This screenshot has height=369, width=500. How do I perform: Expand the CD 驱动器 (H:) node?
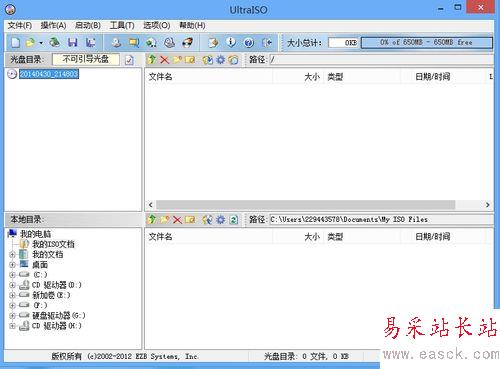tap(12, 326)
